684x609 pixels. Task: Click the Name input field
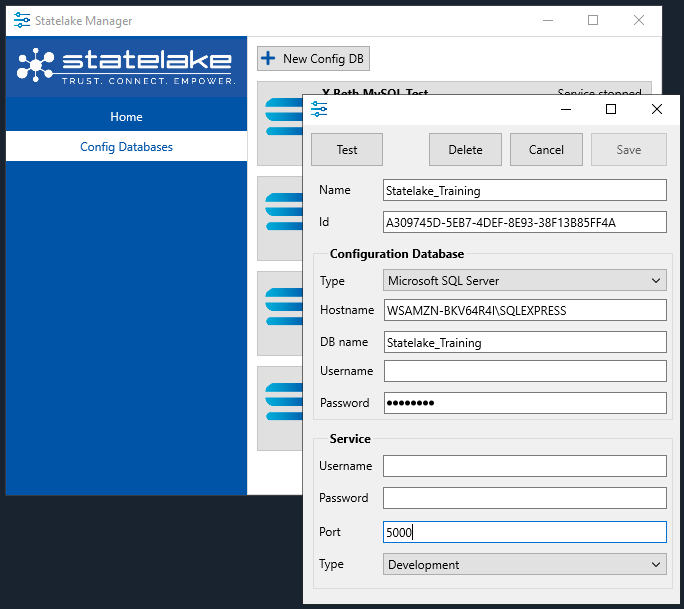pyautogui.click(x=525, y=190)
